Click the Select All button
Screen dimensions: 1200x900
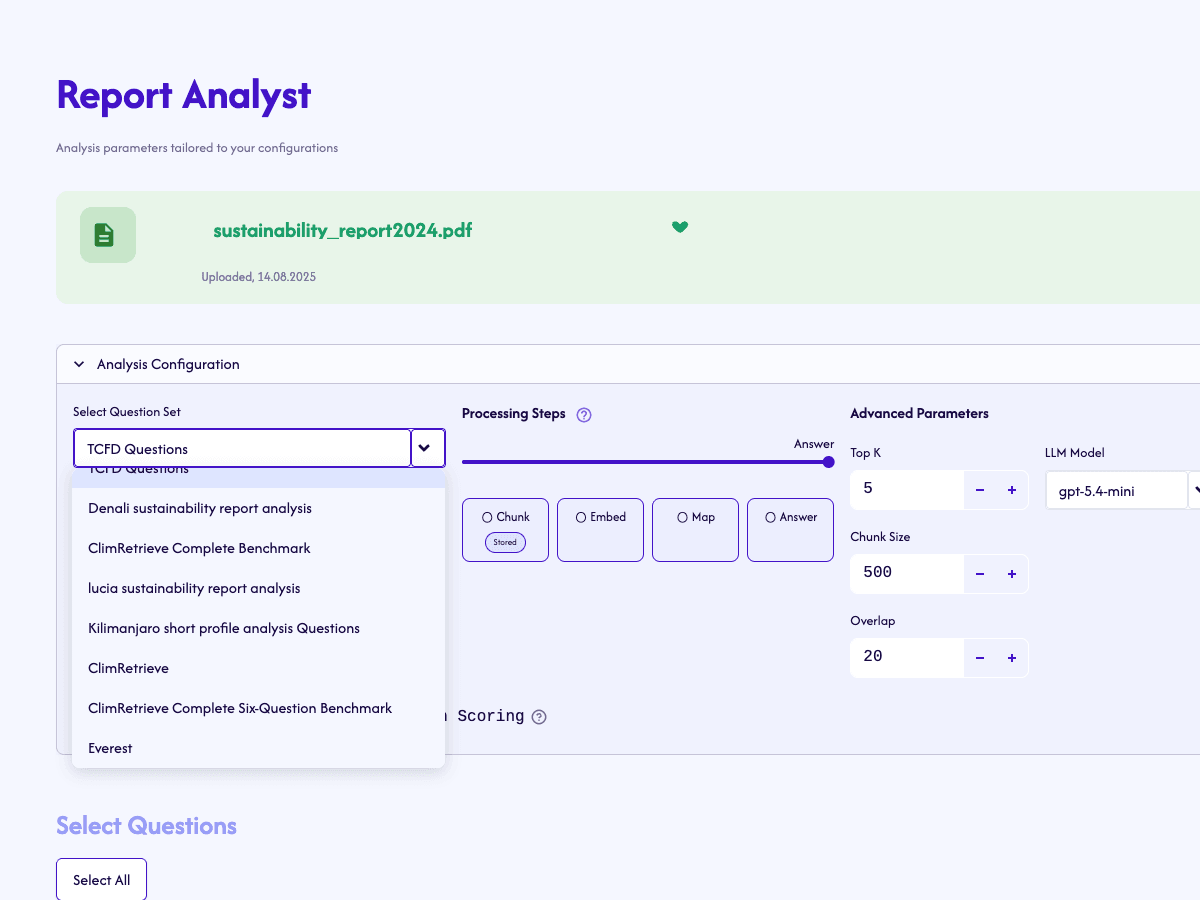101,880
